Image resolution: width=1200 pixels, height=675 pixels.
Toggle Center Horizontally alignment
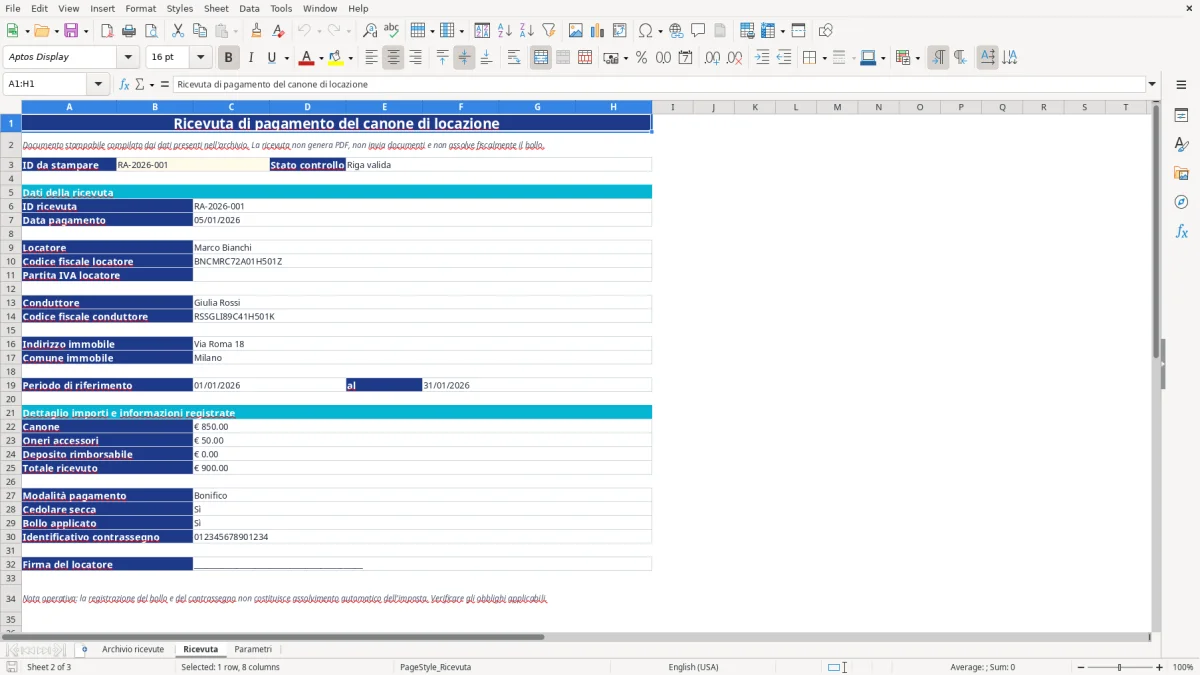(393, 58)
